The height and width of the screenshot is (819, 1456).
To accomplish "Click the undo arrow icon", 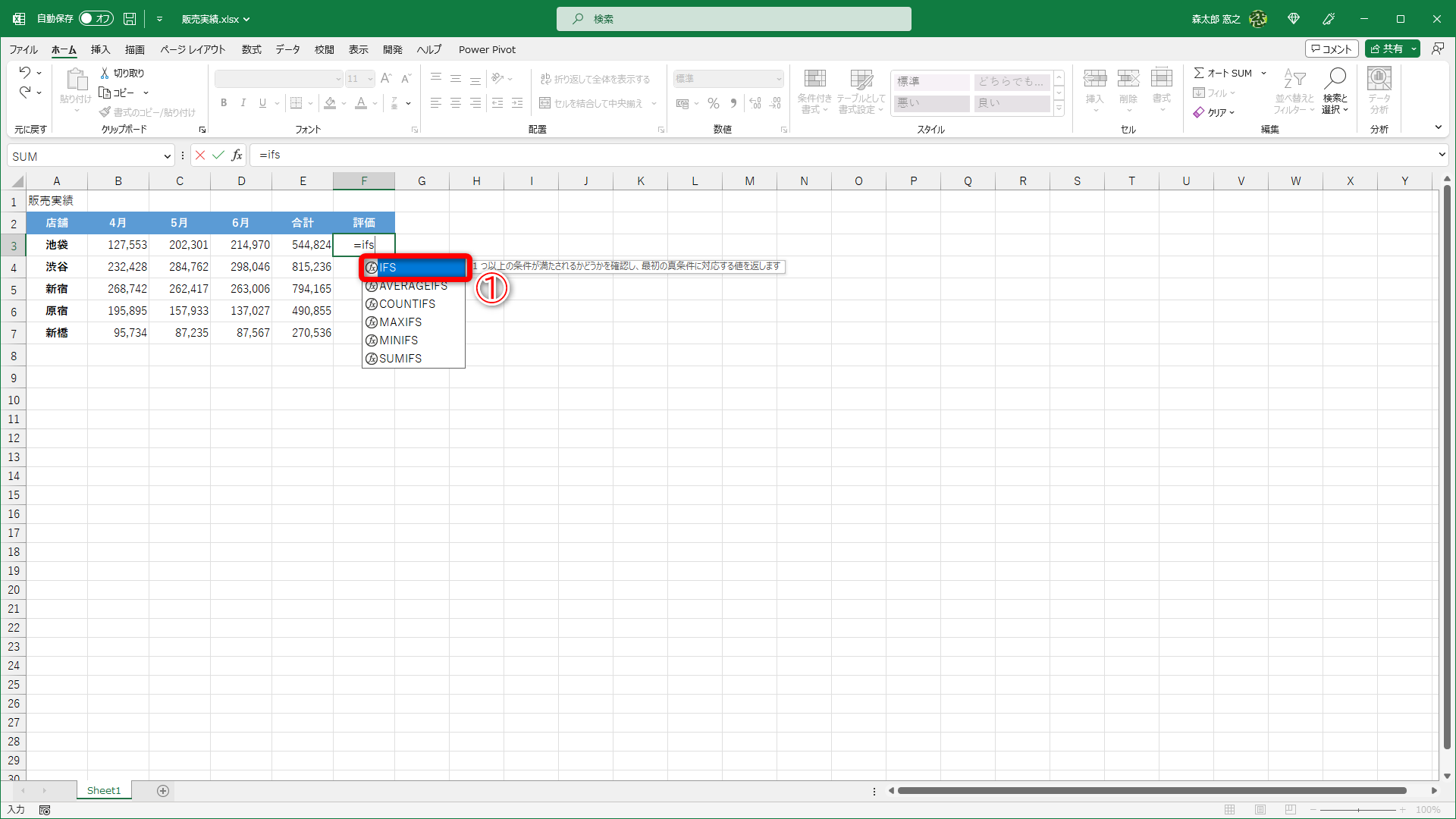I will tap(25, 73).
